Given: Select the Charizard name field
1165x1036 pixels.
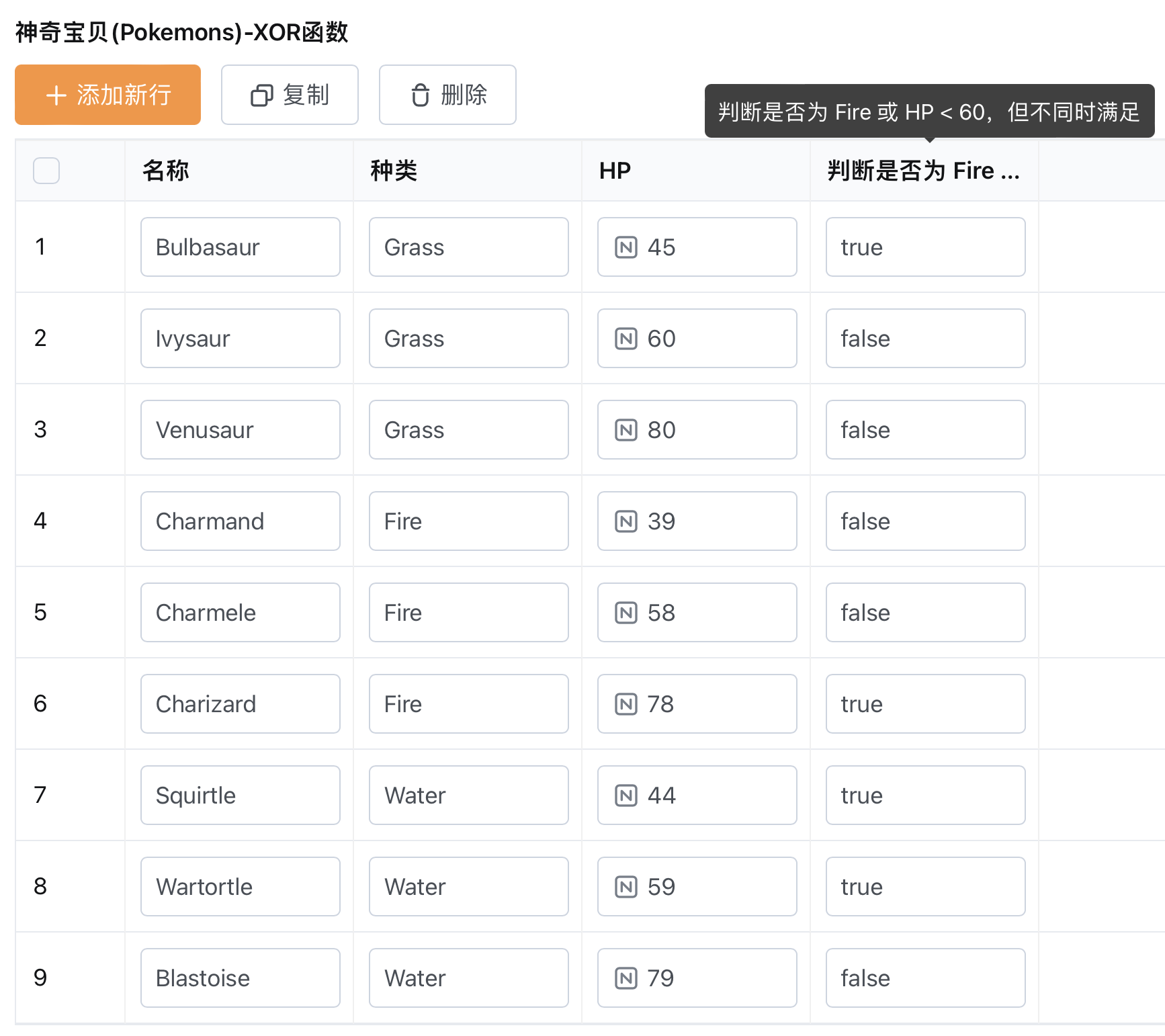Looking at the screenshot, I should coord(241,704).
